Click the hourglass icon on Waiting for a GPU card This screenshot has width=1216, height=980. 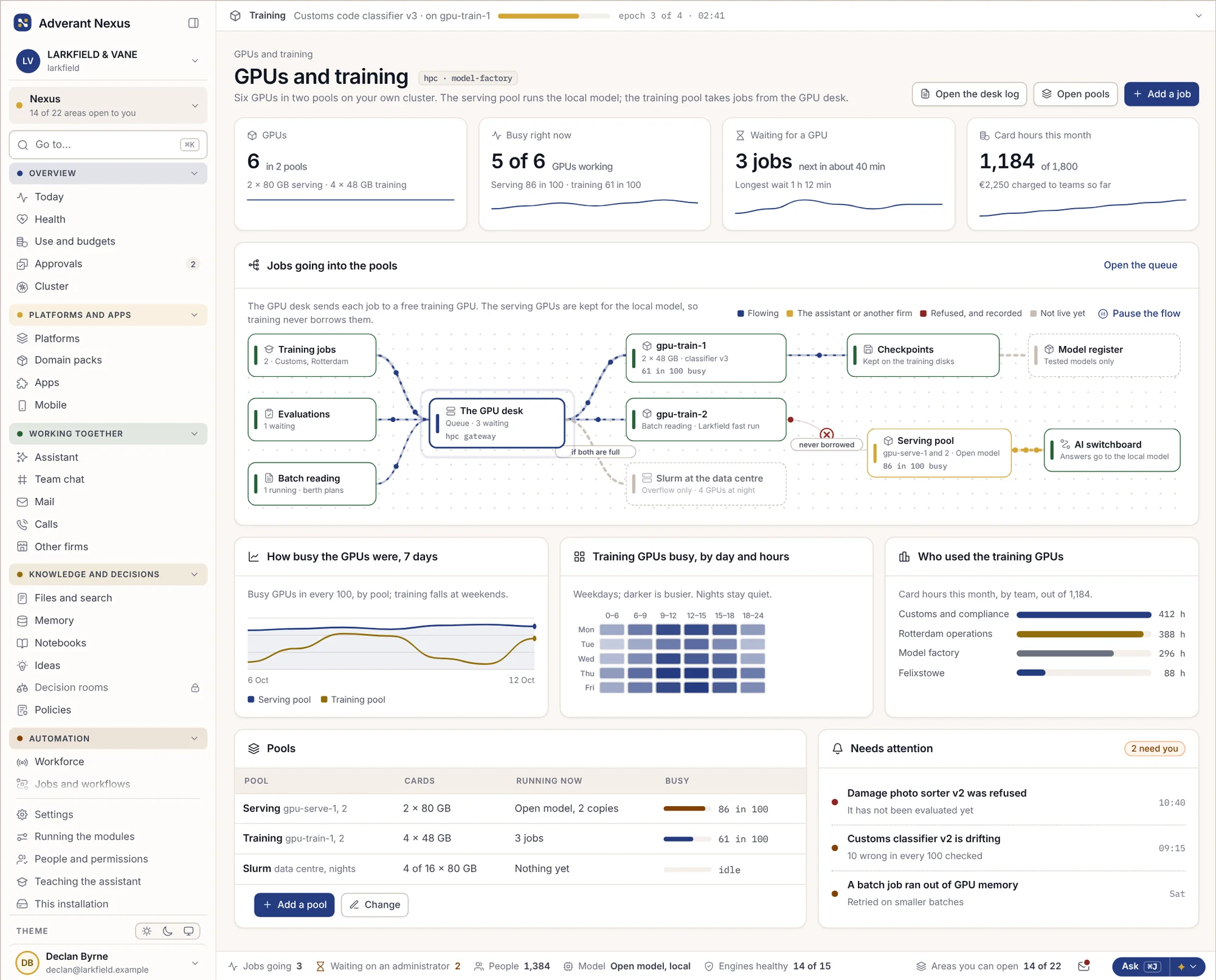click(x=740, y=135)
